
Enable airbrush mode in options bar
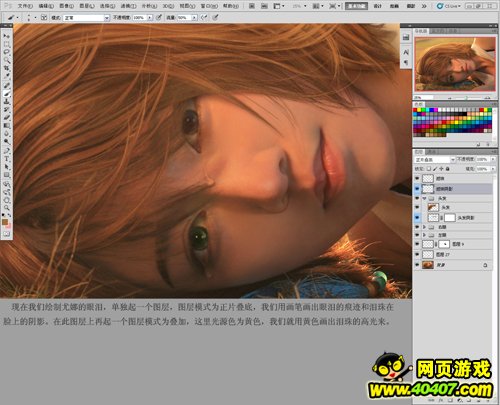click(x=204, y=17)
